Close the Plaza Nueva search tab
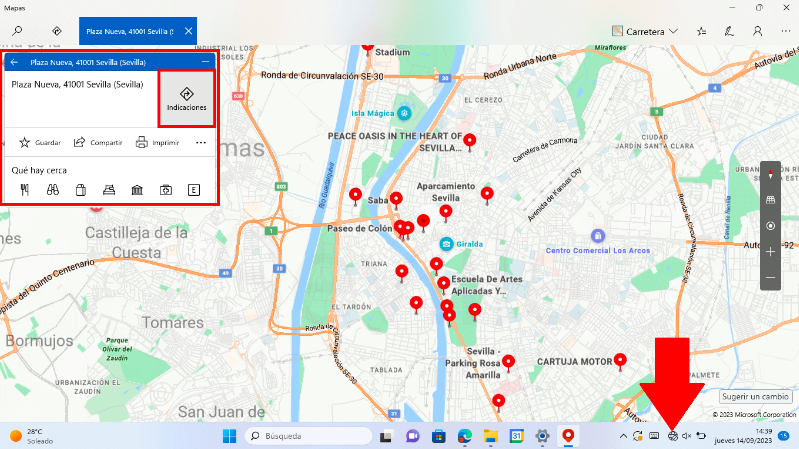This screenshot has width=799, height=449. coord(189,31)
